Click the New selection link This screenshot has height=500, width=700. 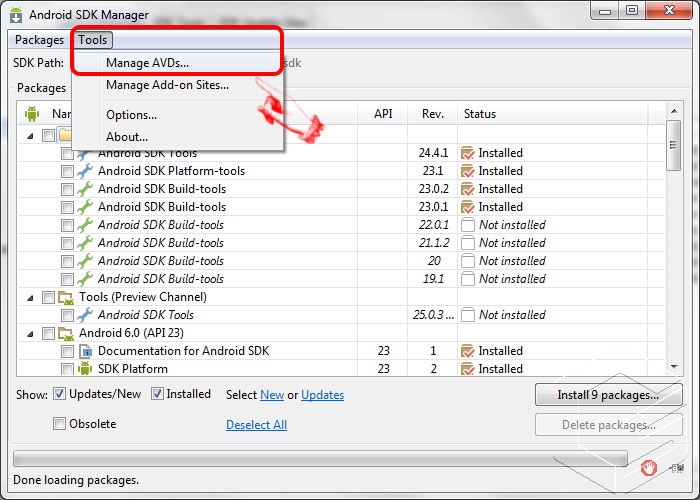click(272, 395)
